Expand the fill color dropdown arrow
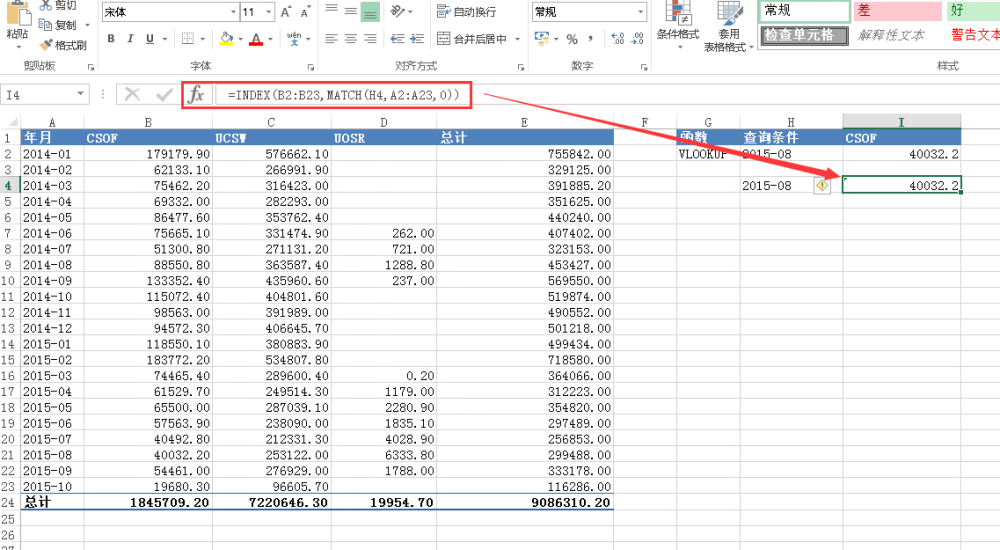The height and width of the screenshot is (550, 1000). pos(240,40)
